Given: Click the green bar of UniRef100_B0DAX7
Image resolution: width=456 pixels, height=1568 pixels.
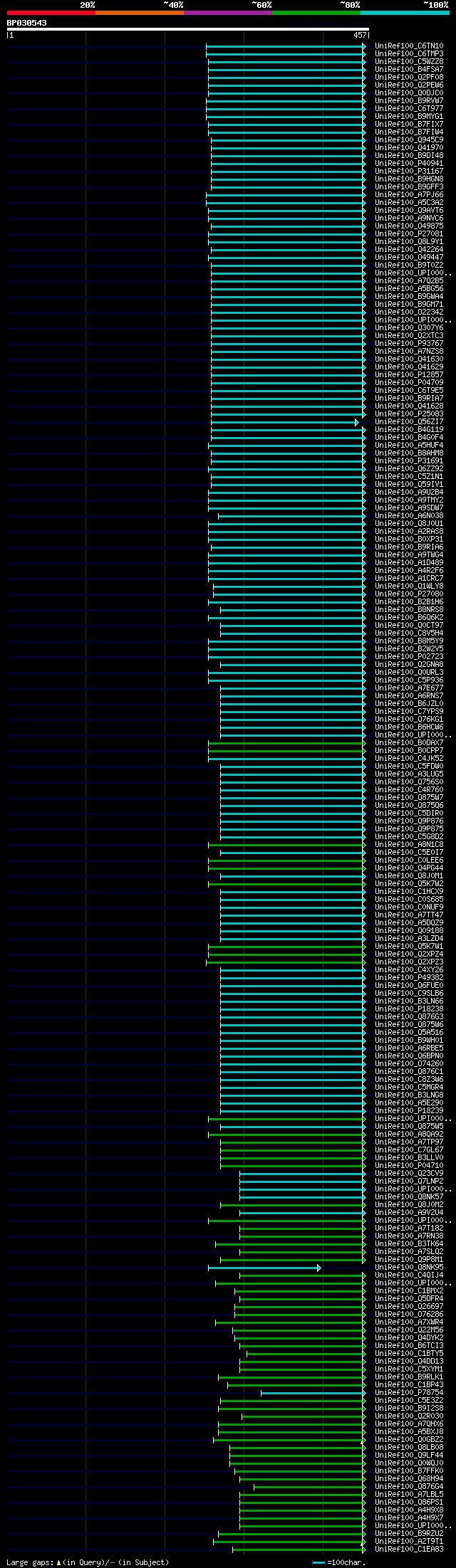Looking at the screenshot, I should 286,743.
